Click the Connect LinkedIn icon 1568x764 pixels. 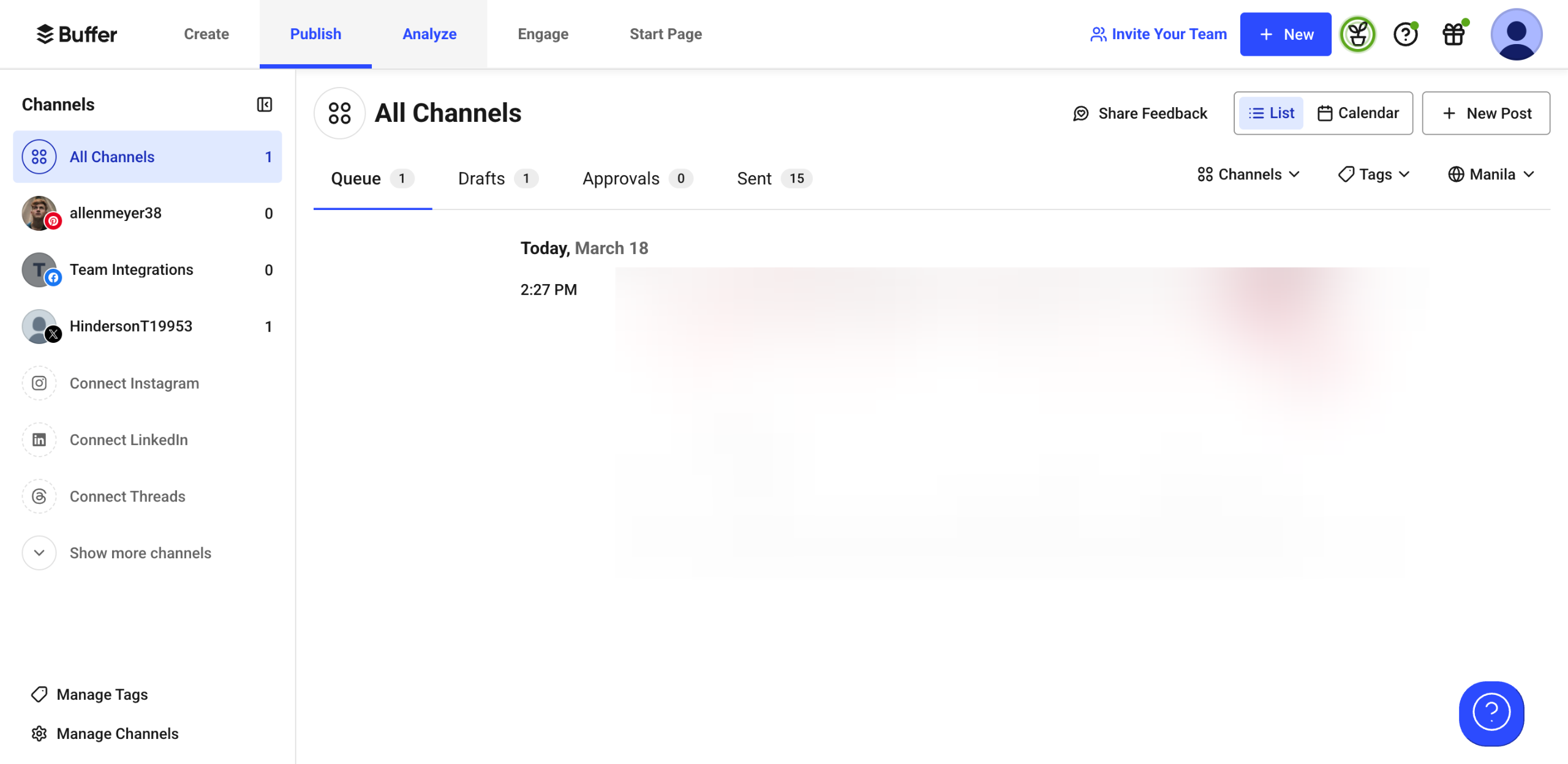pyautogui.click(x=39, y=440)
